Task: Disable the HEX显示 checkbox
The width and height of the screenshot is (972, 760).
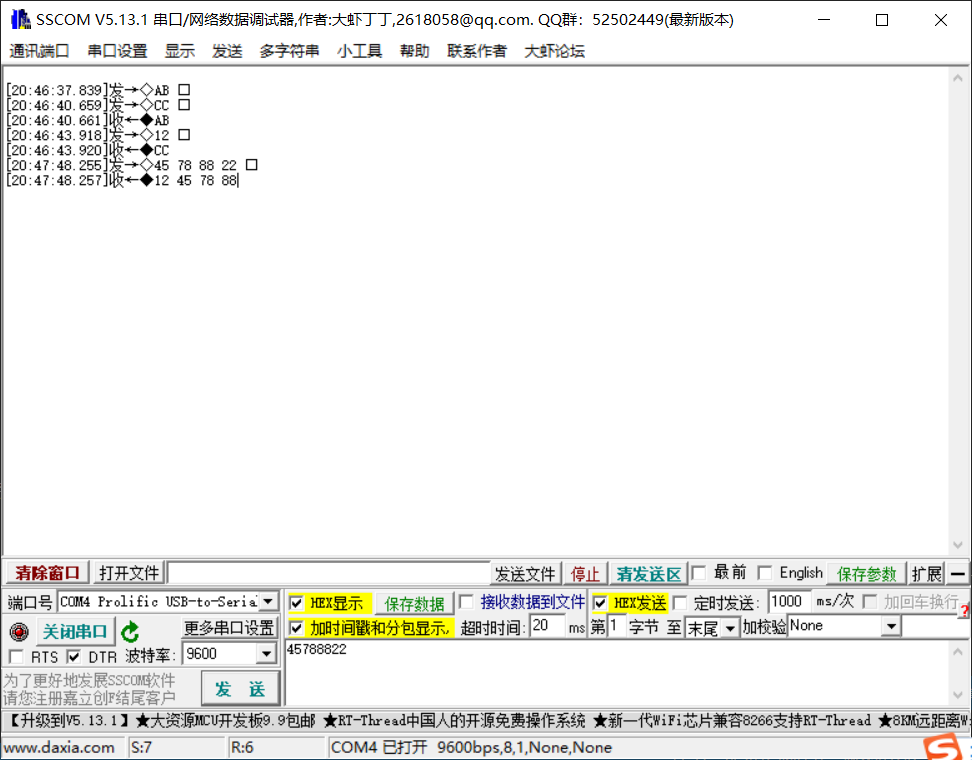Action: (x=296, y=602)
